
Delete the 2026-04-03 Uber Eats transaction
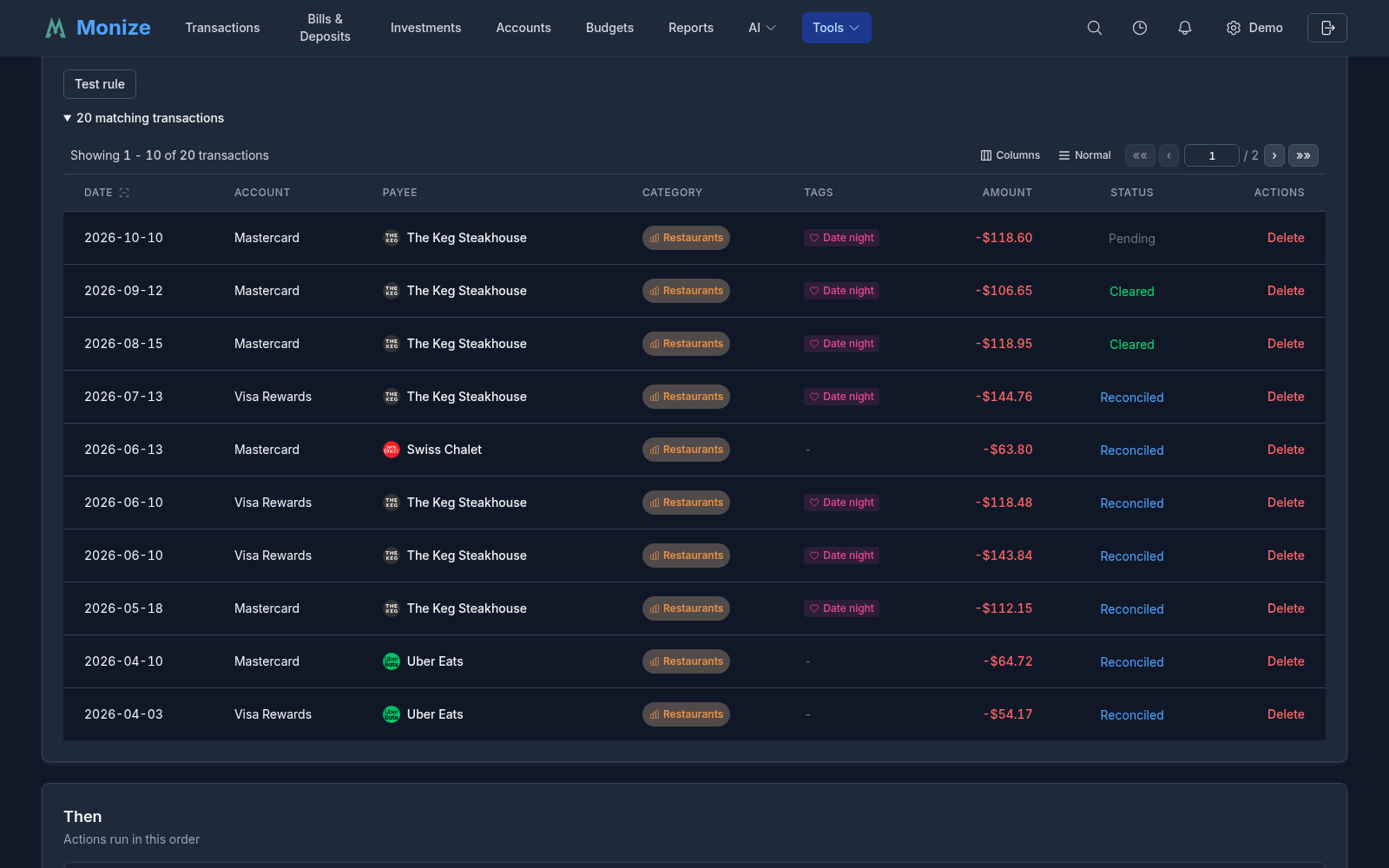click(x=1286, y=714)
